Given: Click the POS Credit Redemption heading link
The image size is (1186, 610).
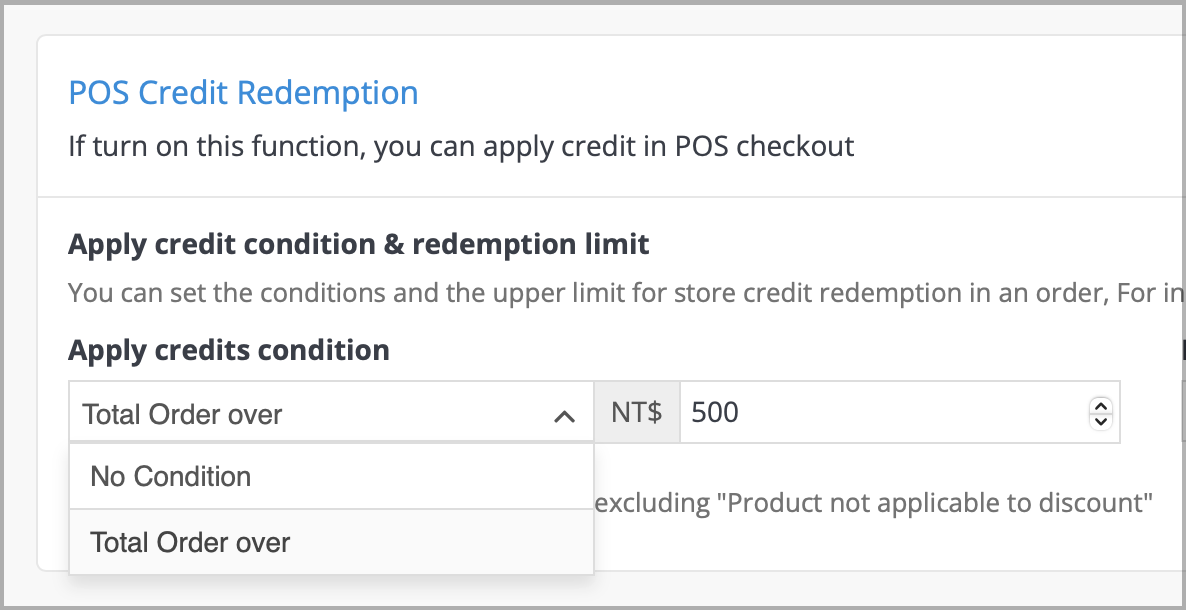Looking at the screenshot, I should pyautogui.click(x=242, y=92).
